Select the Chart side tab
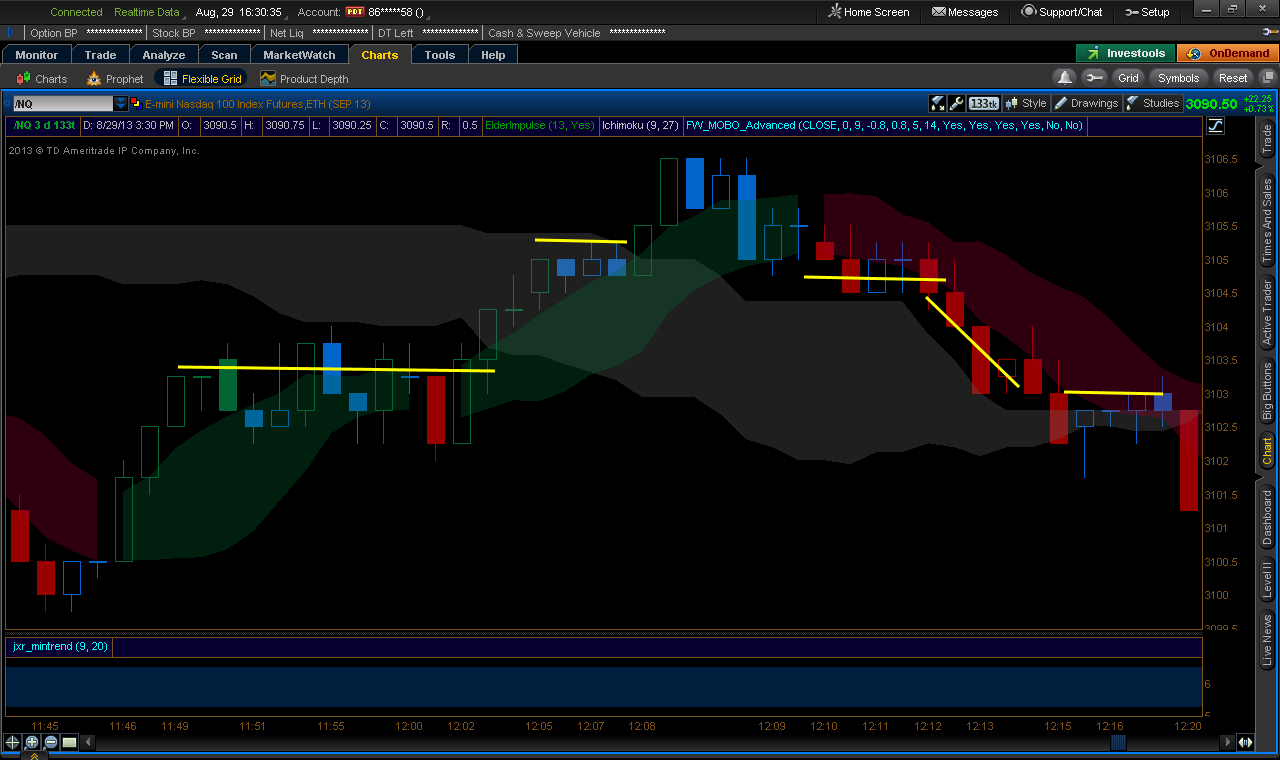Screen dimensions: 1280x760 (x=1267, y=452)
